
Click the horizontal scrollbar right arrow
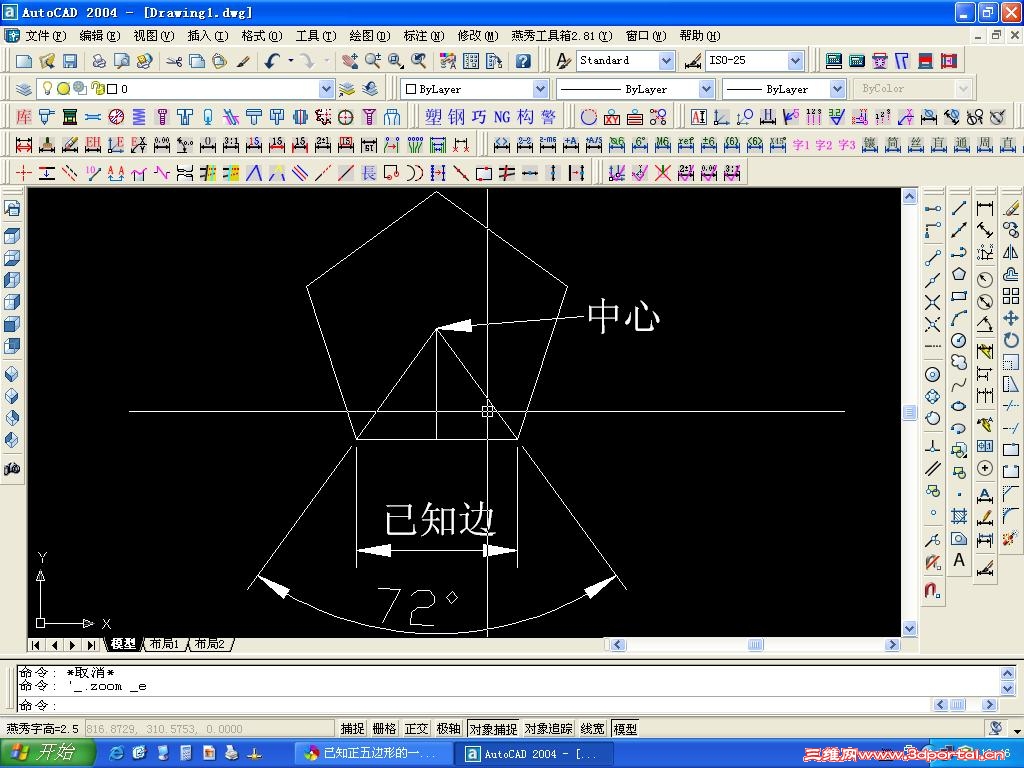click(892, 645)
